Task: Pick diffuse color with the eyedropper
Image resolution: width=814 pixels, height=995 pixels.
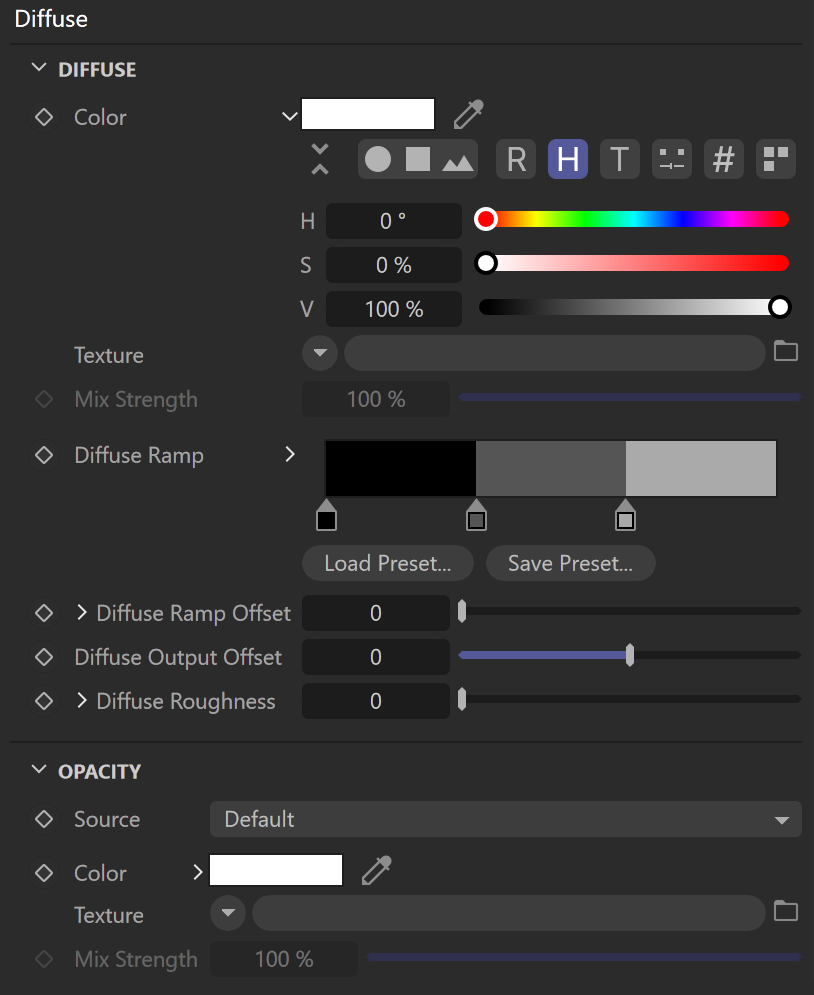Action: coord(468,114)
